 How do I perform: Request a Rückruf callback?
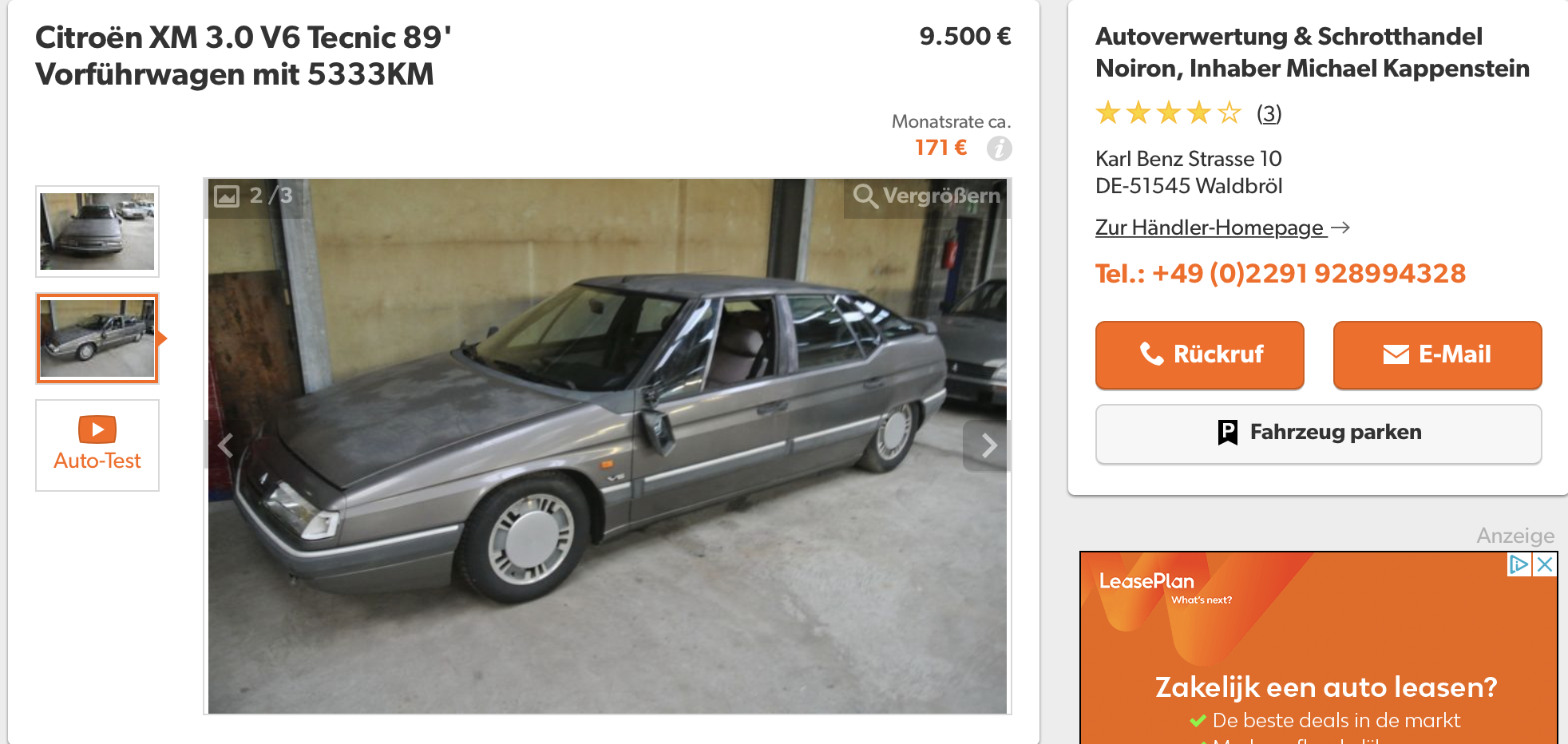(x=1200, y=354)
